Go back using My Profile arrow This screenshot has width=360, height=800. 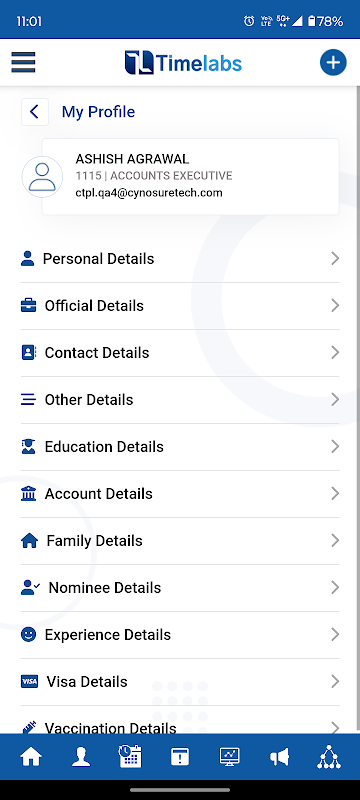click(x=35, y=112)
